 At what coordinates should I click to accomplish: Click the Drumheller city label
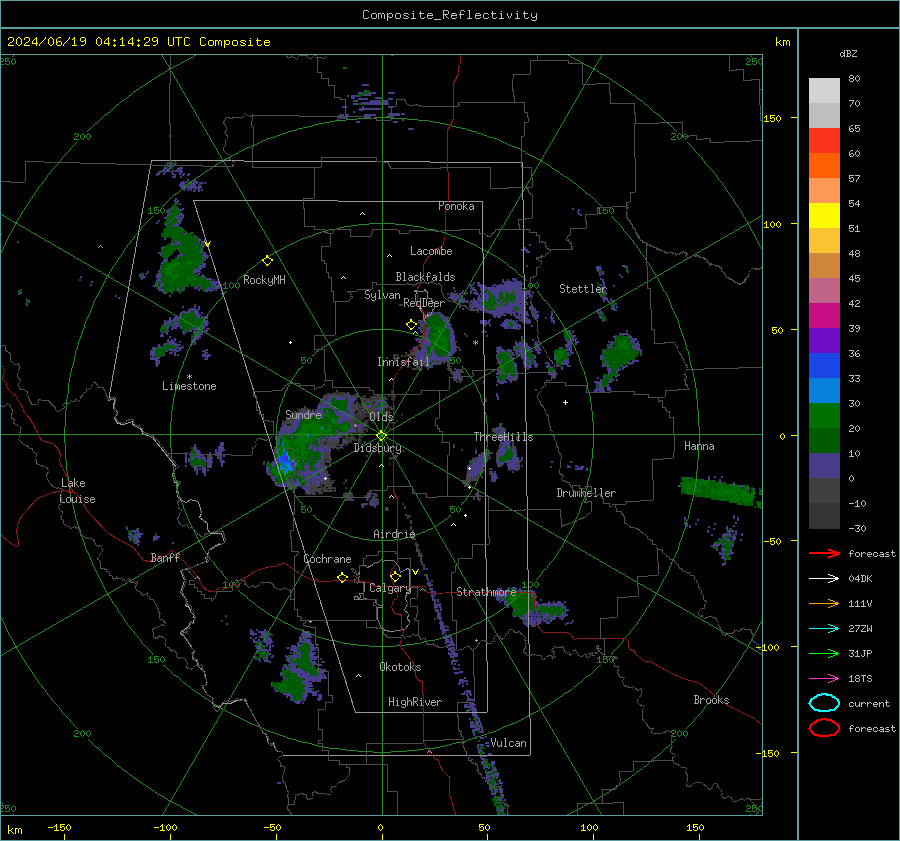pyautogui.click(x=586, y=493)
